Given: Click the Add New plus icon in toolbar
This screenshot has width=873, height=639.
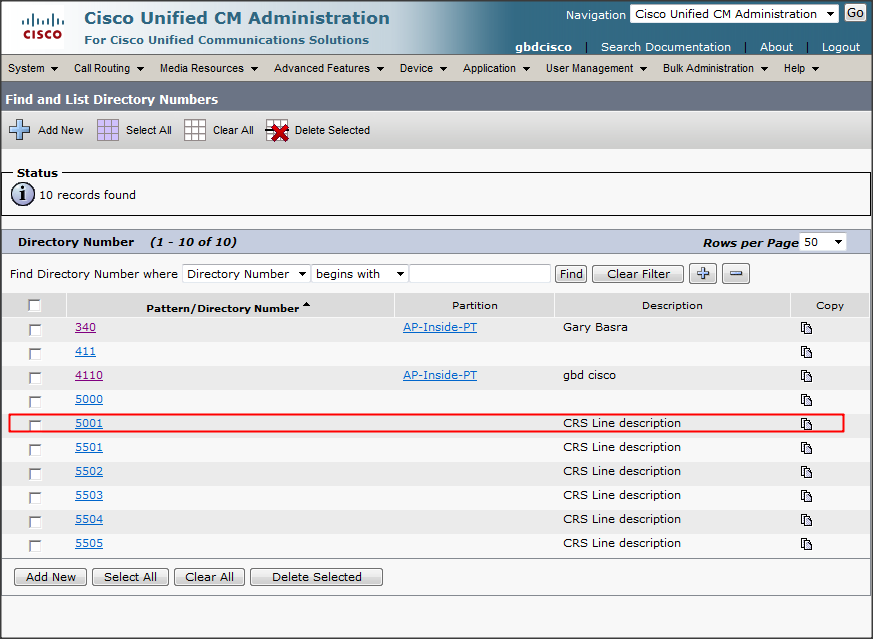Looking at the screenshot, I should [19, 130].
